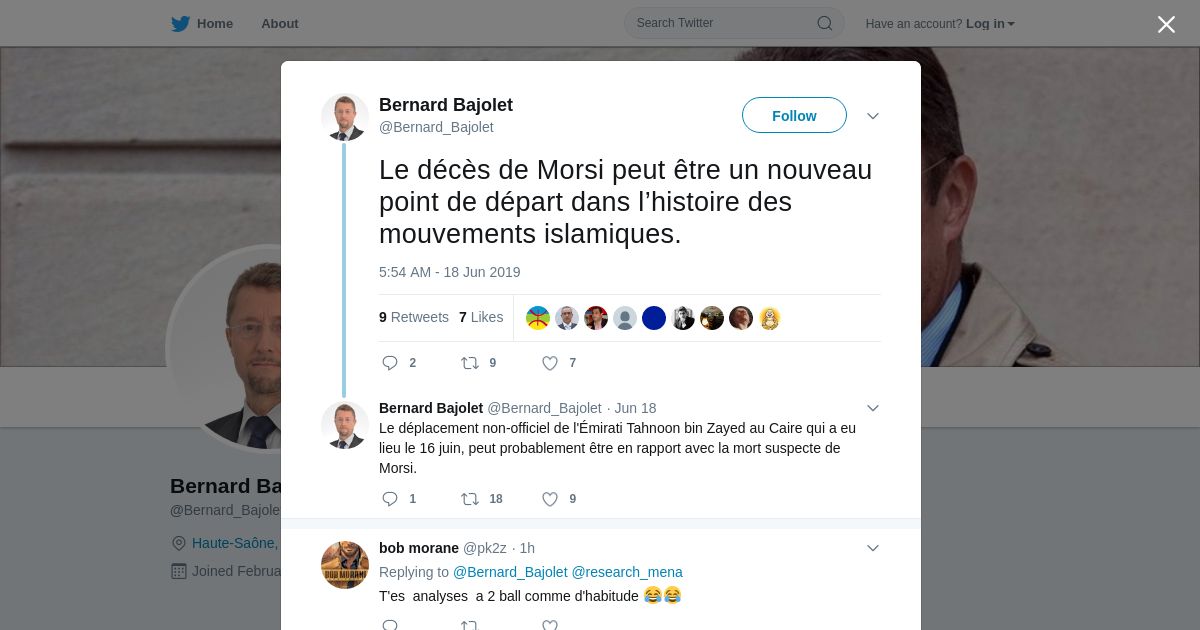
Task: Retweet the thread tweet with 18 retweets
Action: pos(470,499)
